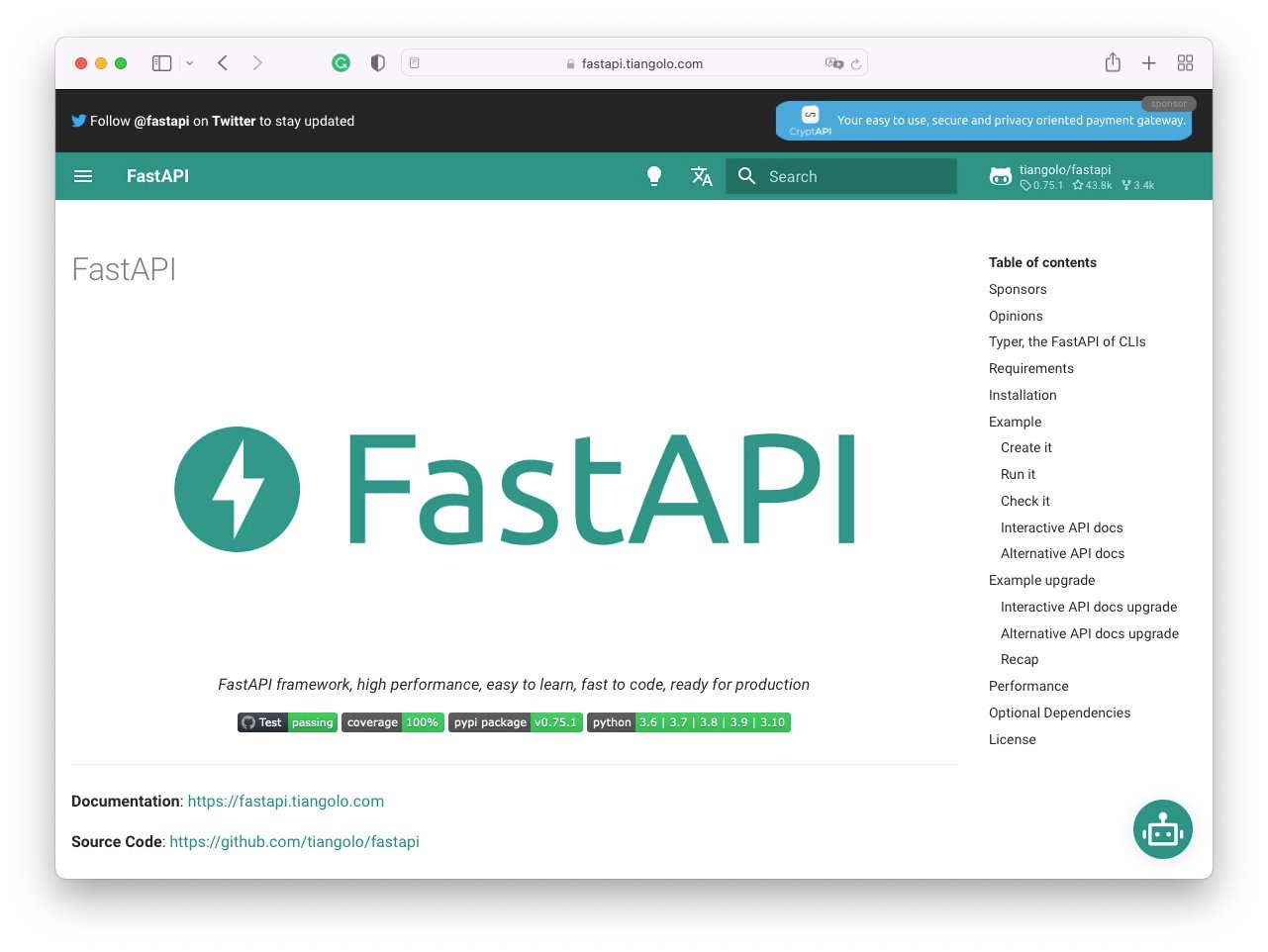Click the Search input field
Screen dimensions: 1268x952
click(x=841, y=176)
